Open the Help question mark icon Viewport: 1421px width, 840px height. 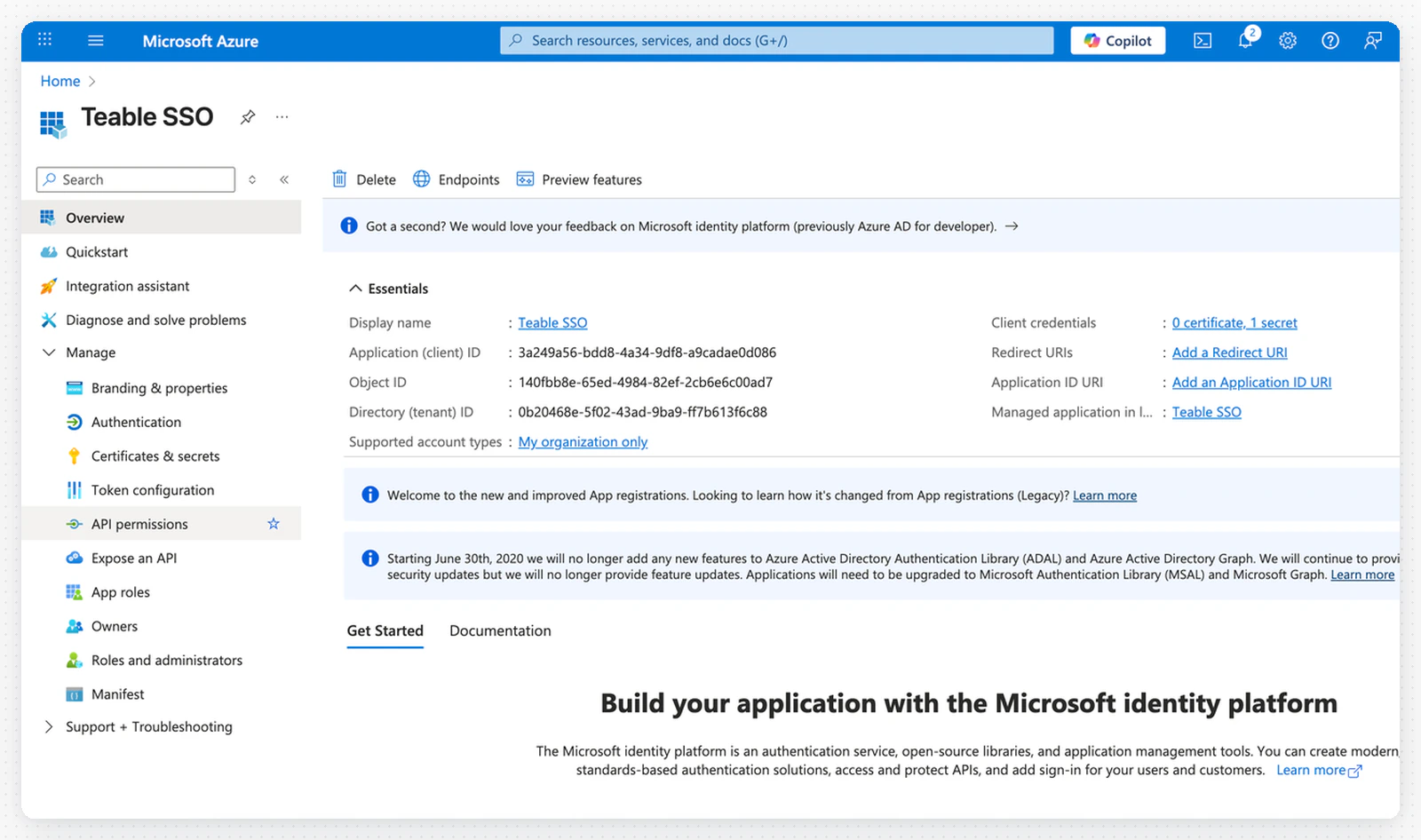[x=1330, y=41]
